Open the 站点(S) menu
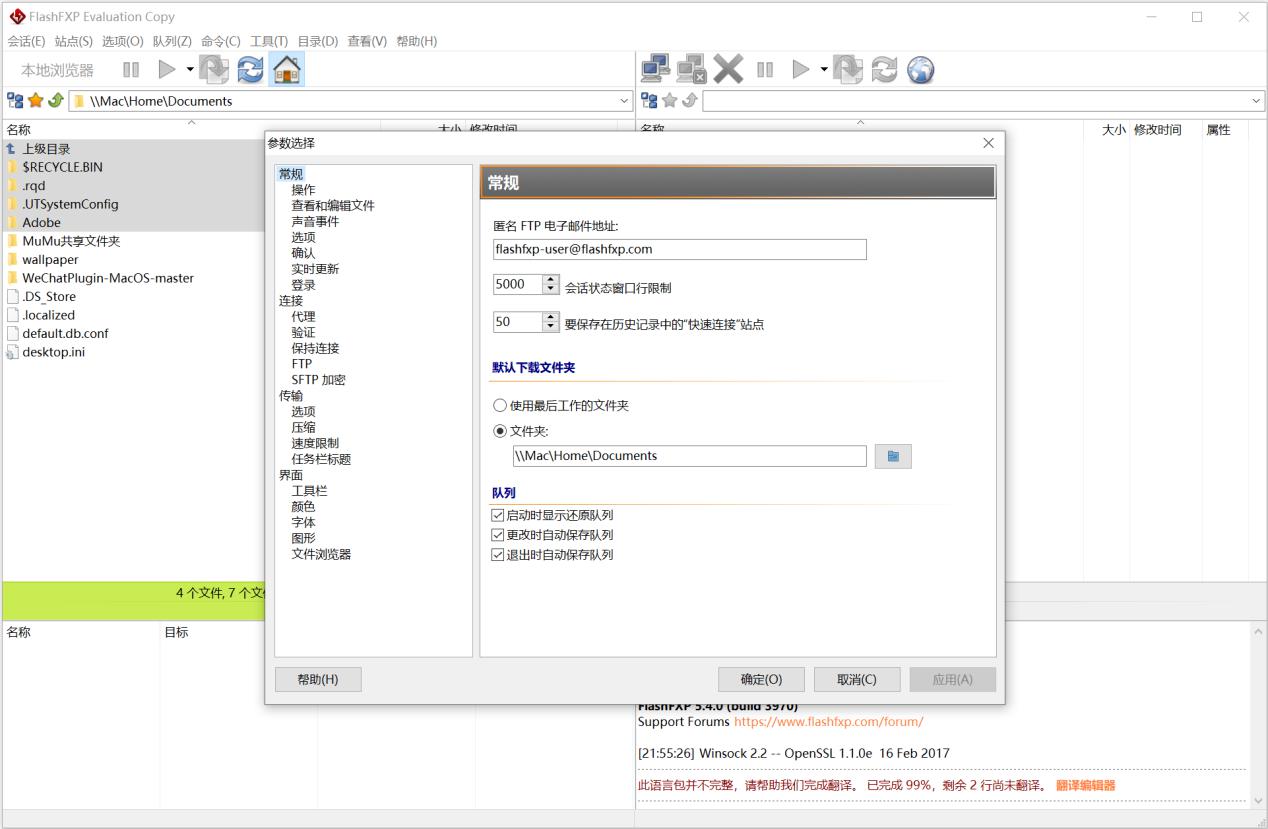Image resolution: width=1268 pixels, height=829 pixels. [73, 41]
